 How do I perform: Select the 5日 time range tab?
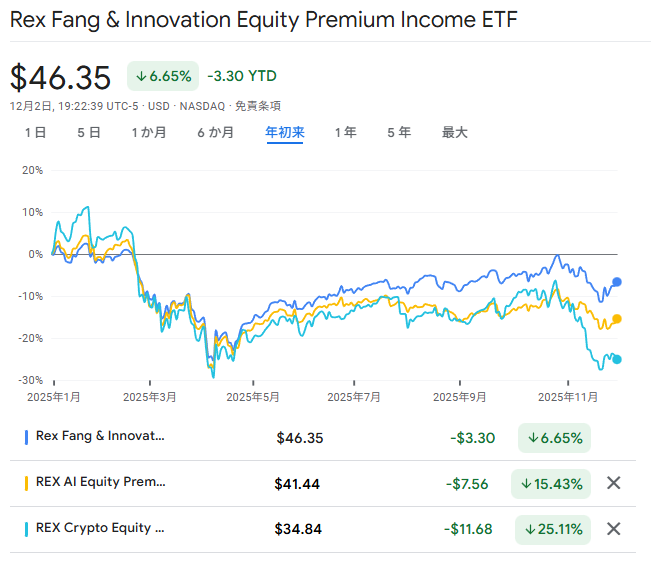tap(89, 132)
